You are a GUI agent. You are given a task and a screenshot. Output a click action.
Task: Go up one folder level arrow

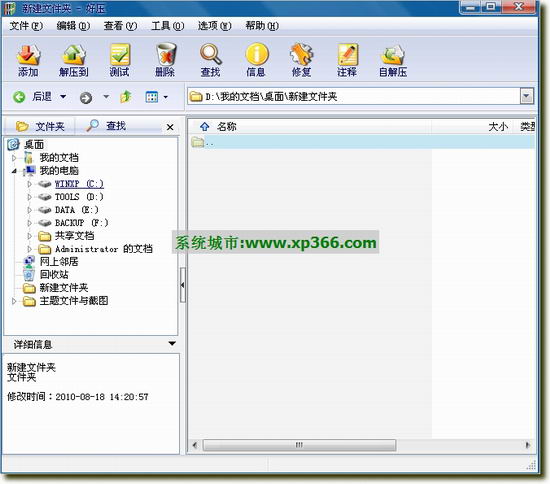pyautogui.click(x=126, y=96)
